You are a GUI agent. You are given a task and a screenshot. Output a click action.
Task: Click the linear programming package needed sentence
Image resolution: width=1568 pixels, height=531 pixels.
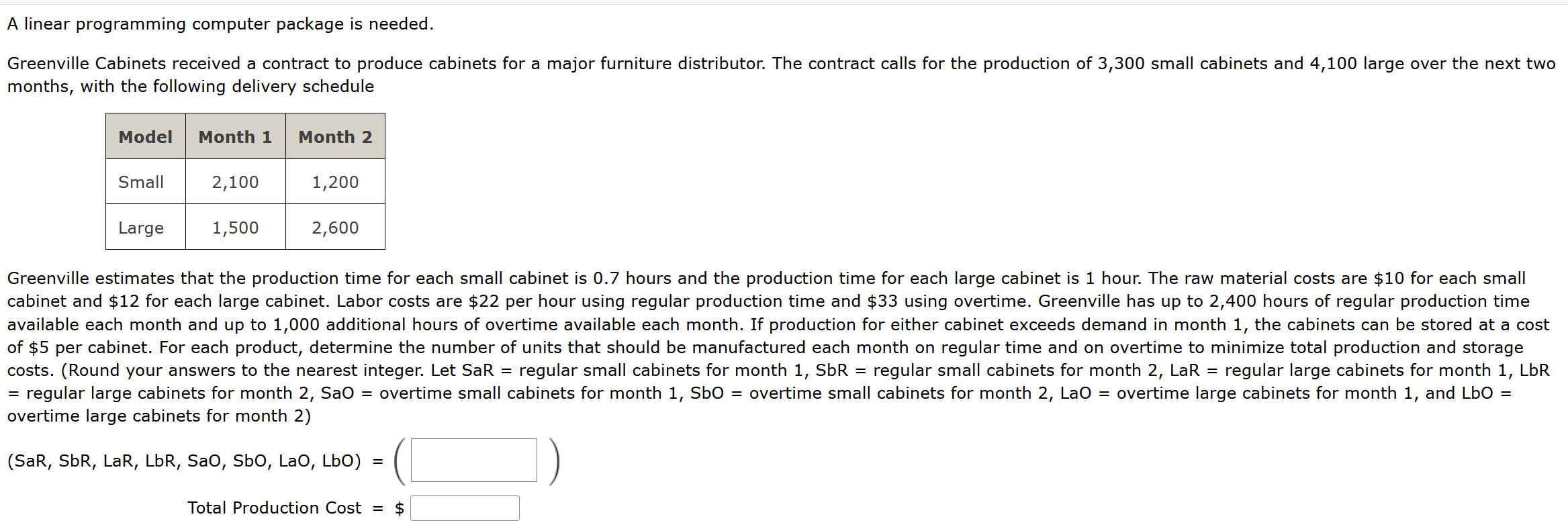220,24
